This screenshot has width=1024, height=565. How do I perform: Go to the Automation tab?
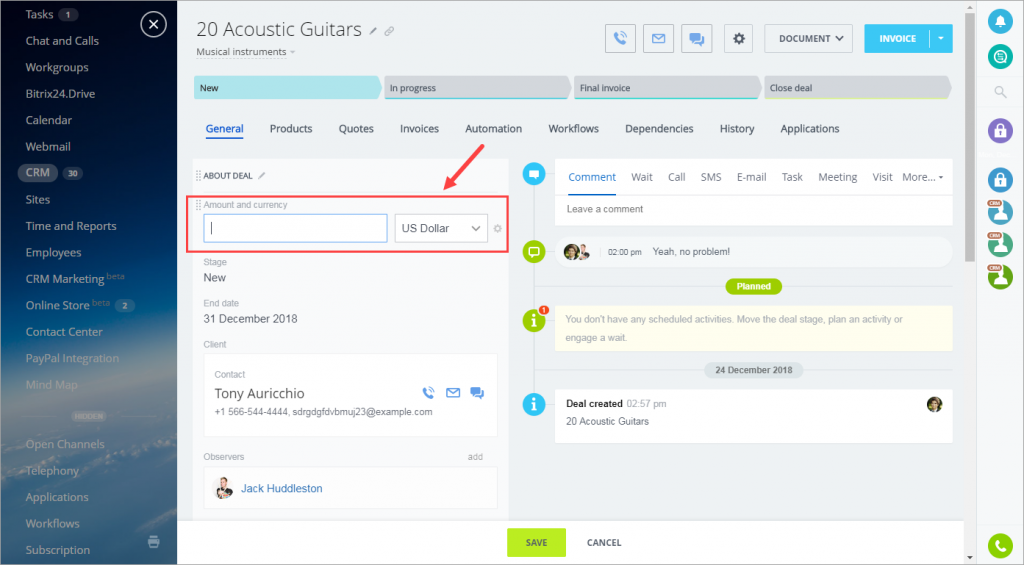(x=493, y=129)
